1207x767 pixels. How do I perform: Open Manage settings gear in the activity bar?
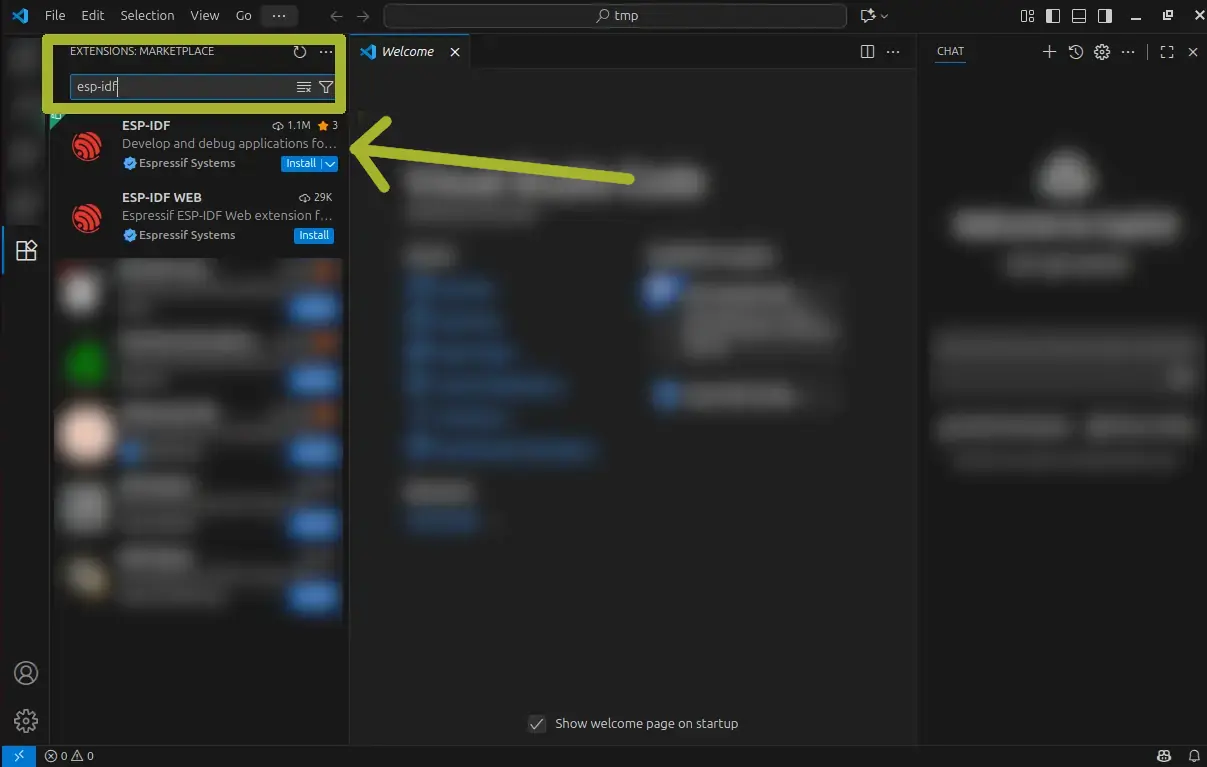tap(26, 720)
